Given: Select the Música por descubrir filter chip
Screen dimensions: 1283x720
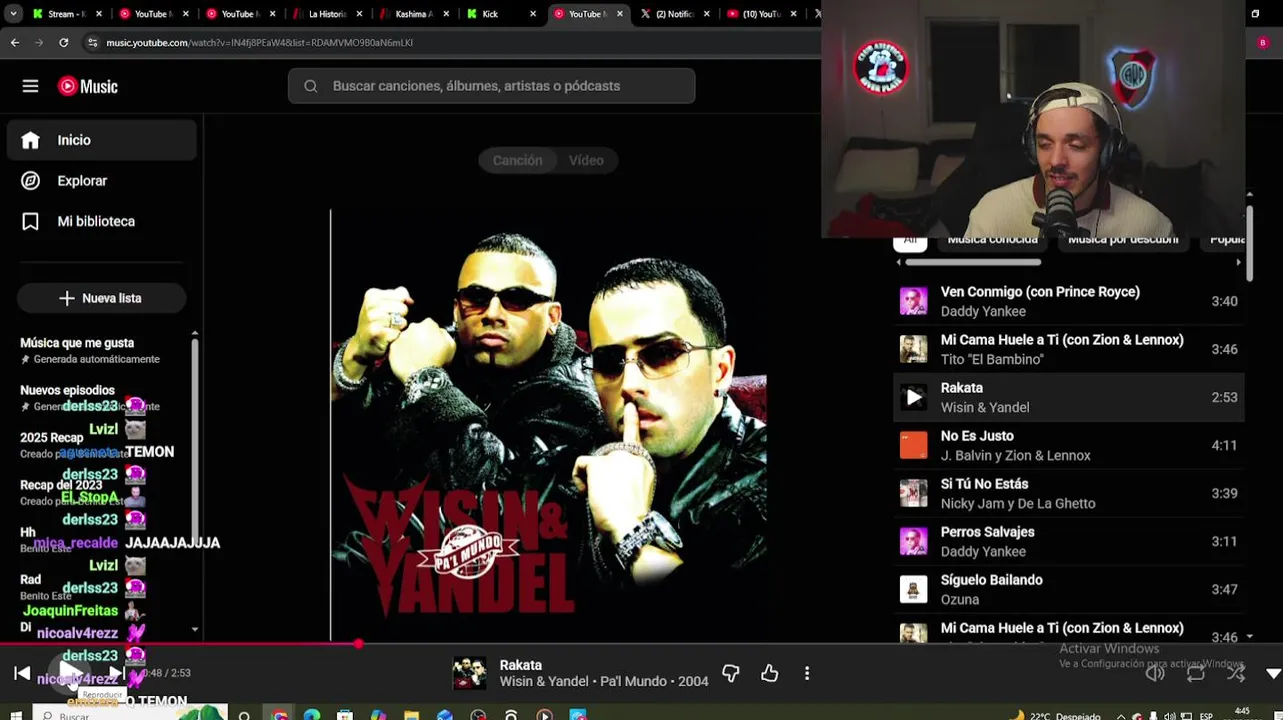Looking at the screenshot, I should point(1123,240).
